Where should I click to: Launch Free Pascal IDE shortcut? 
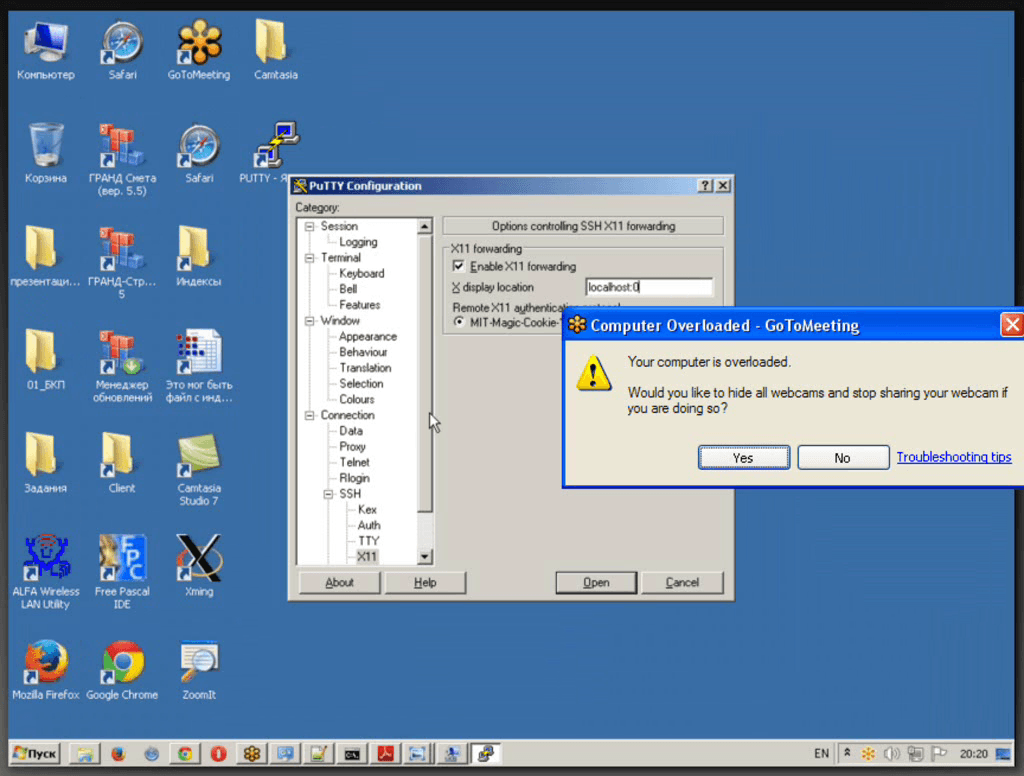122,574
